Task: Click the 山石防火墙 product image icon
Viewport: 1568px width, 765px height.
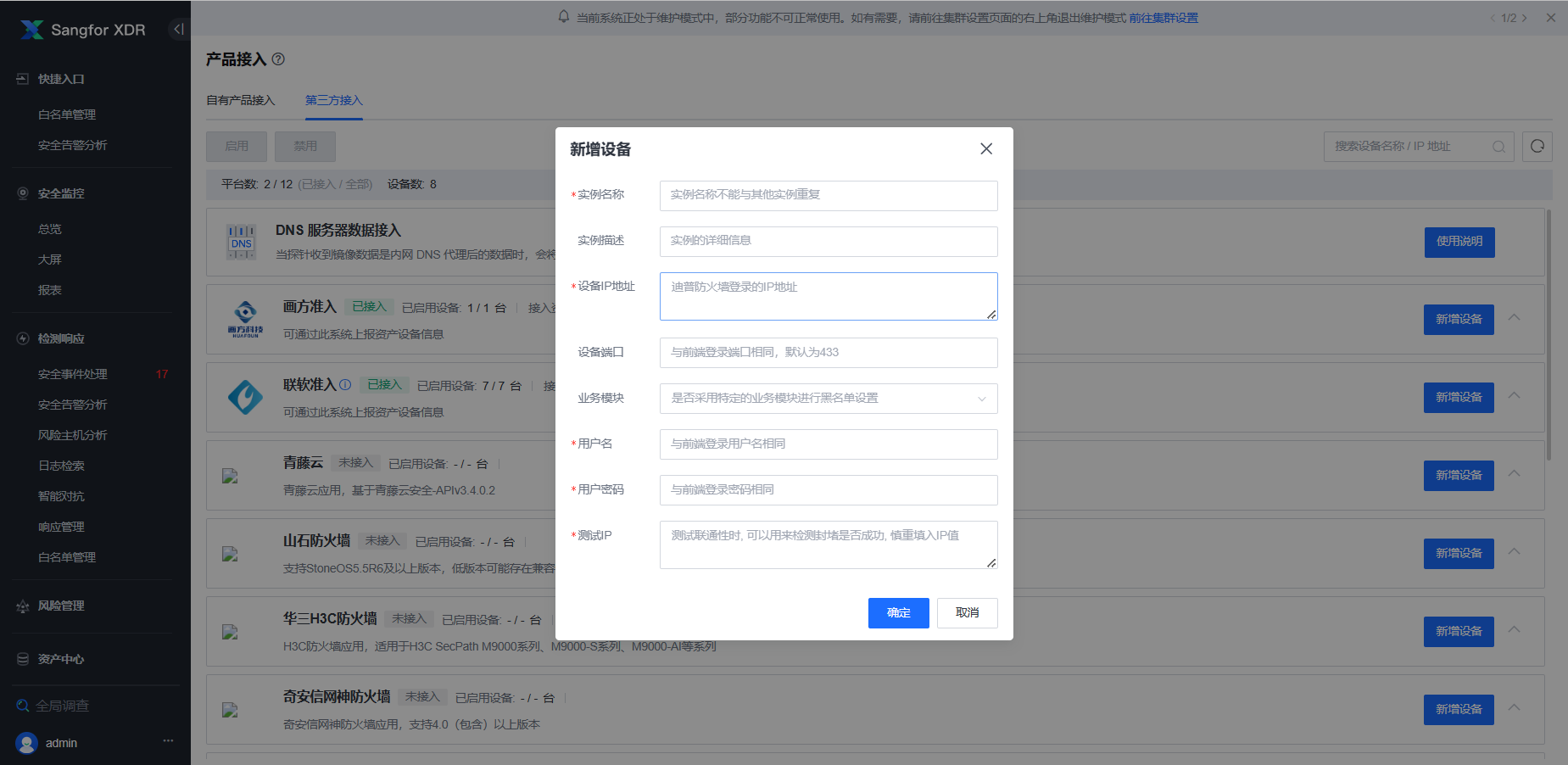Action: [x=230, y=554]
